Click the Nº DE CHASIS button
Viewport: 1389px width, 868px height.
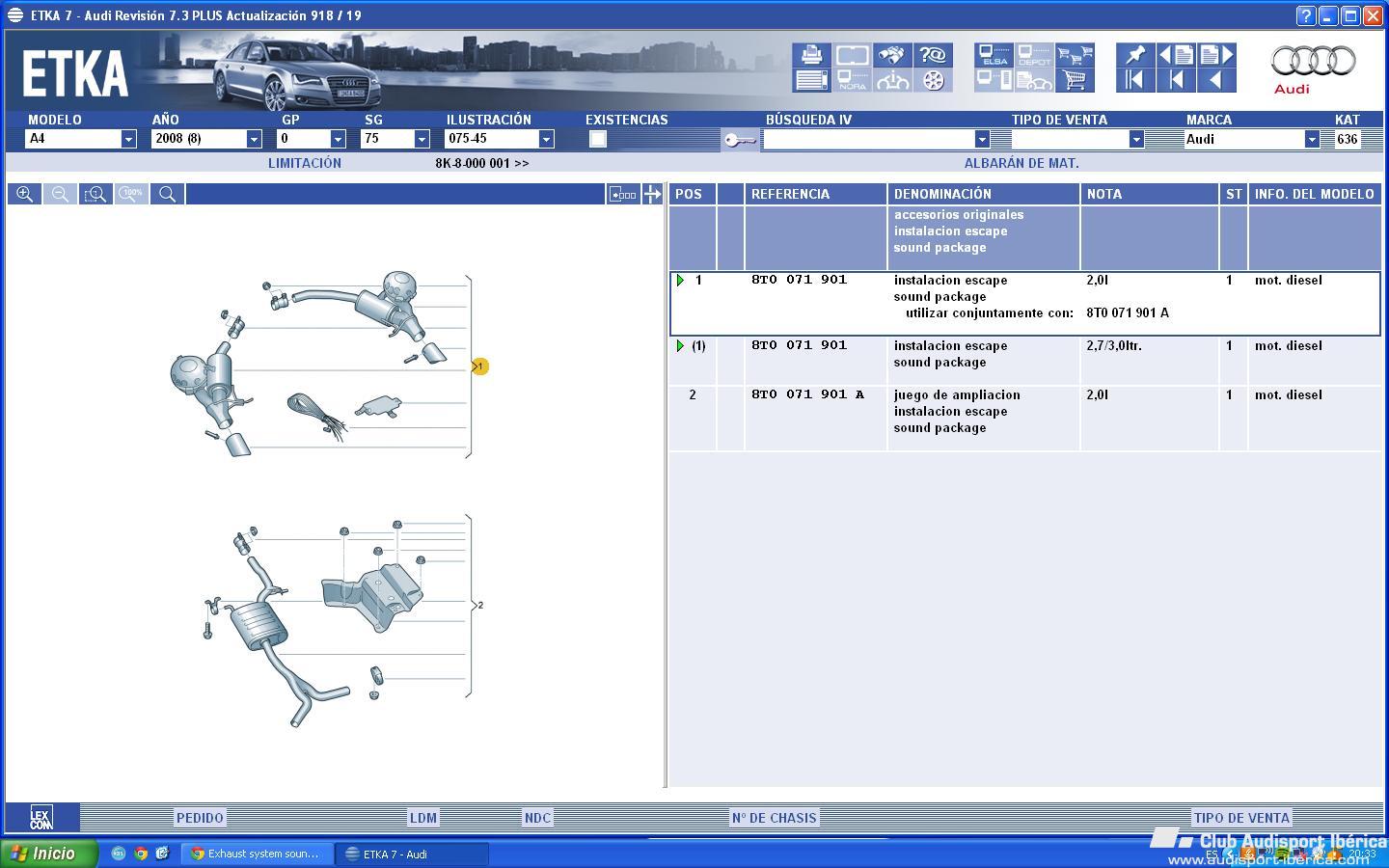coord(774,818)
